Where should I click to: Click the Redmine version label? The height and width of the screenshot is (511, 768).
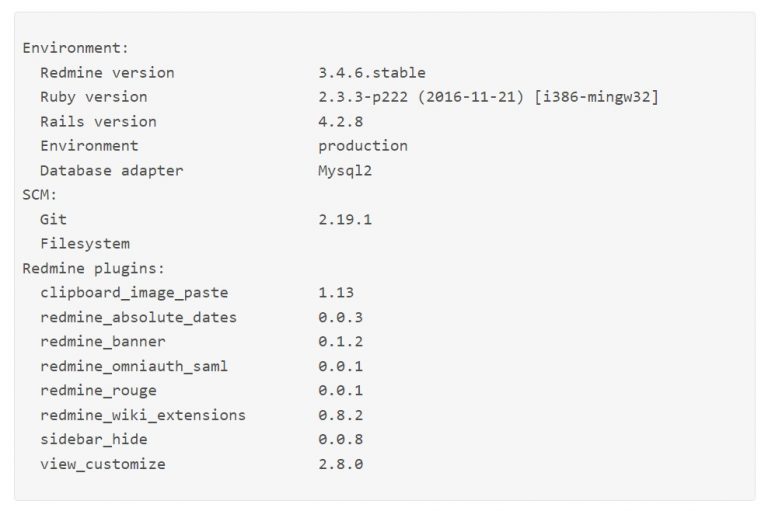pyautogui.click(x=107, y=73)
